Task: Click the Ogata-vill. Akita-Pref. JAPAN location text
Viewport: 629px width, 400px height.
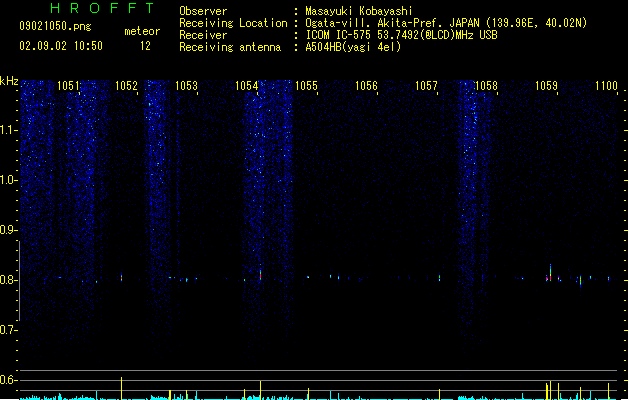Action: pyautogui.click(x=446, y=23)
